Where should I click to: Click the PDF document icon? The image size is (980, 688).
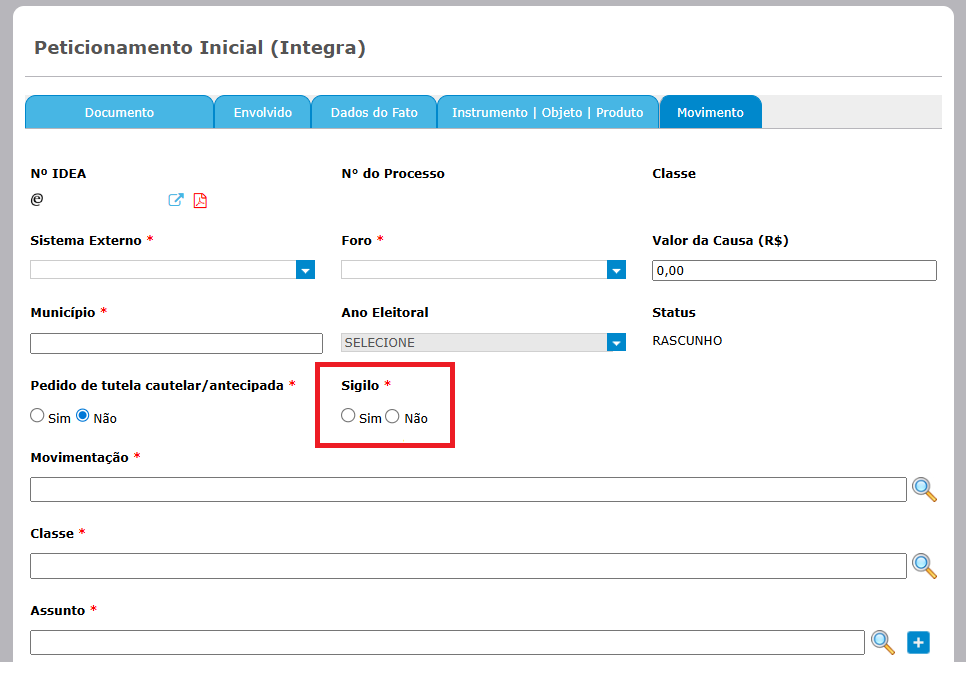[200, 200]
